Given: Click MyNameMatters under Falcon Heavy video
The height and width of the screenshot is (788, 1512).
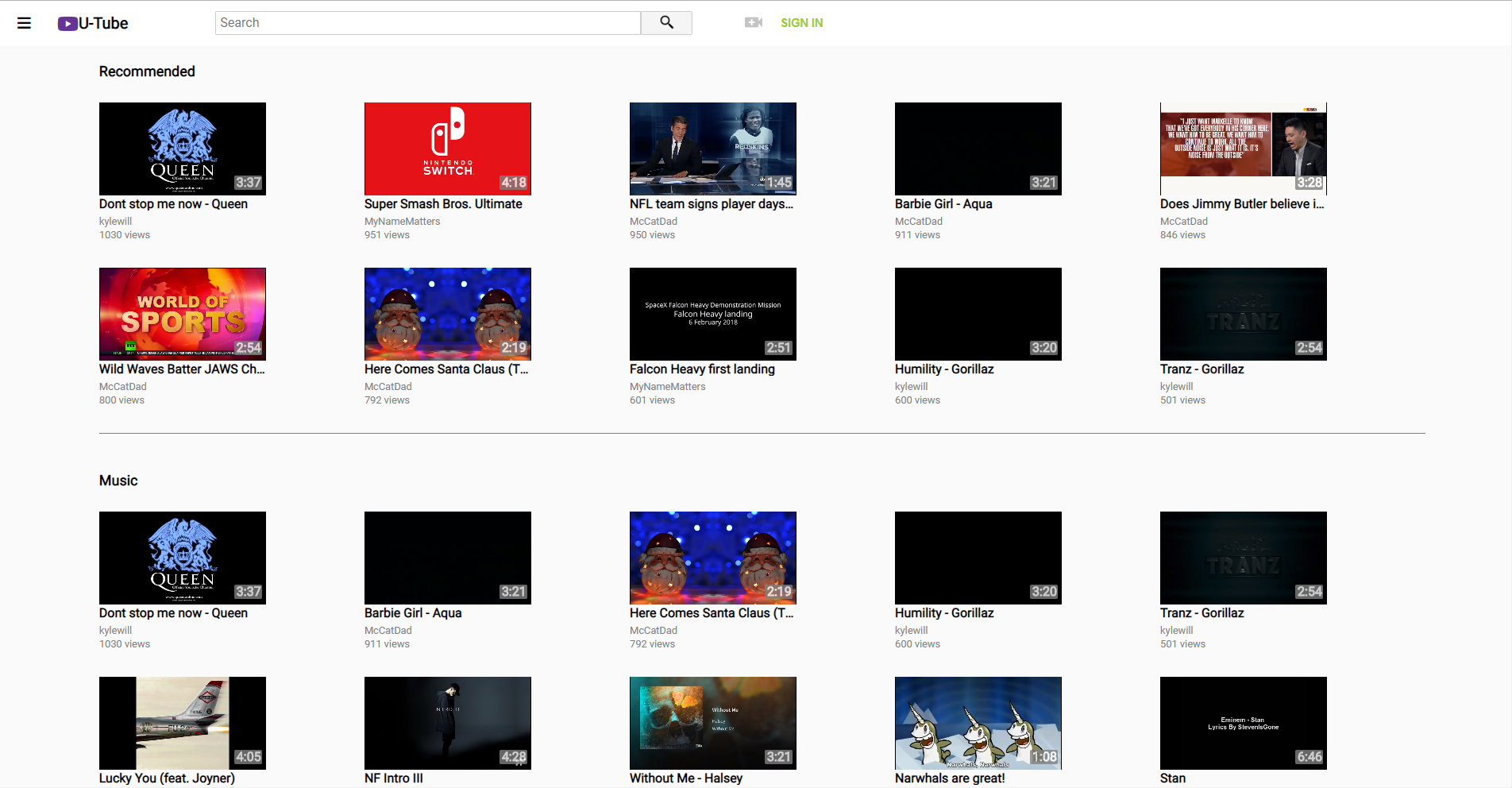Looking at the screenshot, I should (x=667, y=387).
